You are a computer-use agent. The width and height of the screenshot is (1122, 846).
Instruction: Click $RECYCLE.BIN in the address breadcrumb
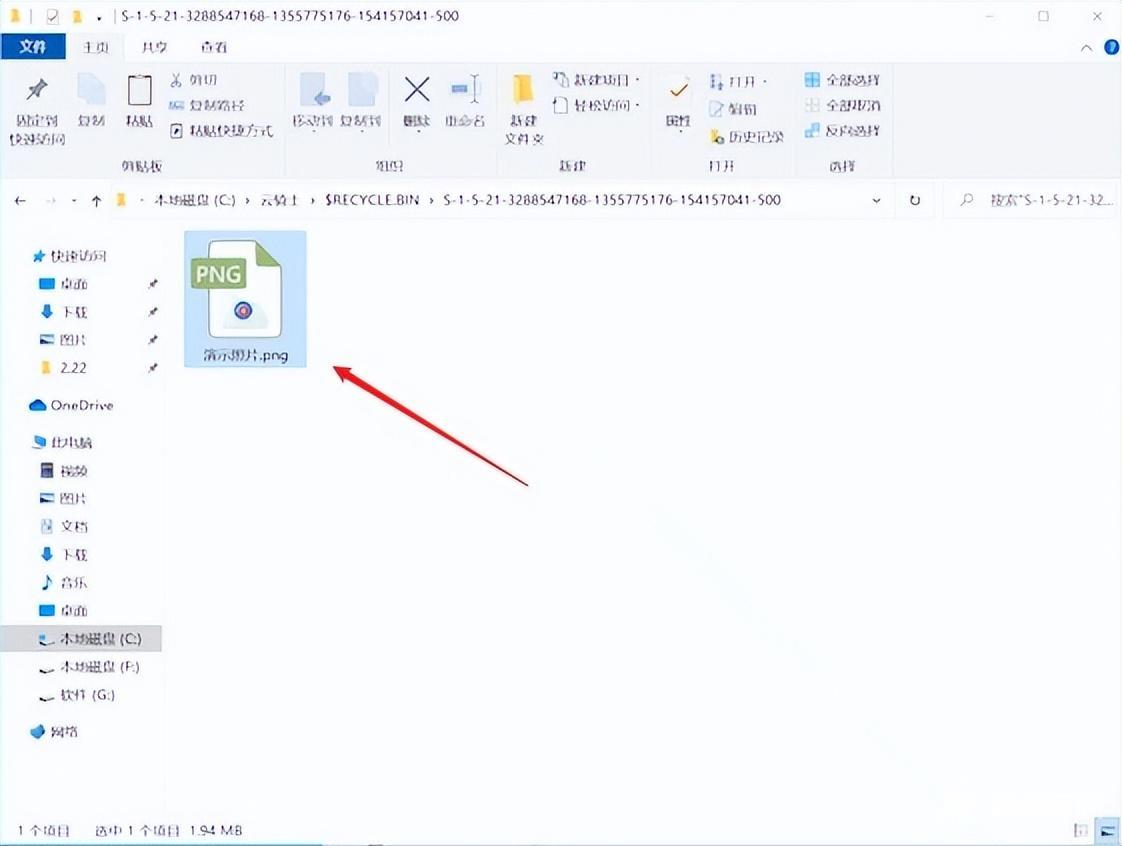(x=372, y=200)
